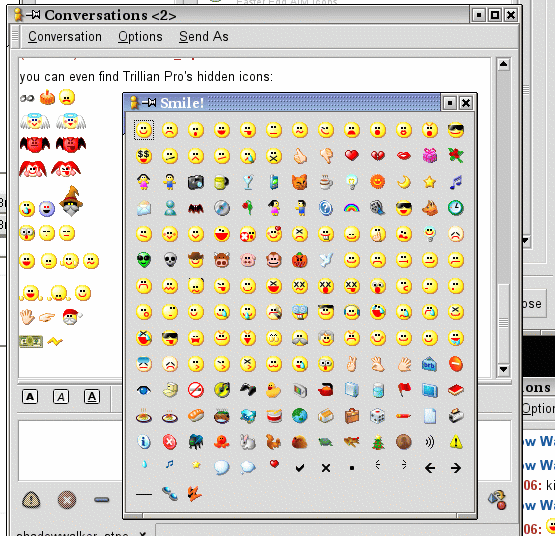This screenshot has width=555, height=536.
Task: Select the blue info circle emoticon
Action: pyautogui.click(x=144, y=442)
